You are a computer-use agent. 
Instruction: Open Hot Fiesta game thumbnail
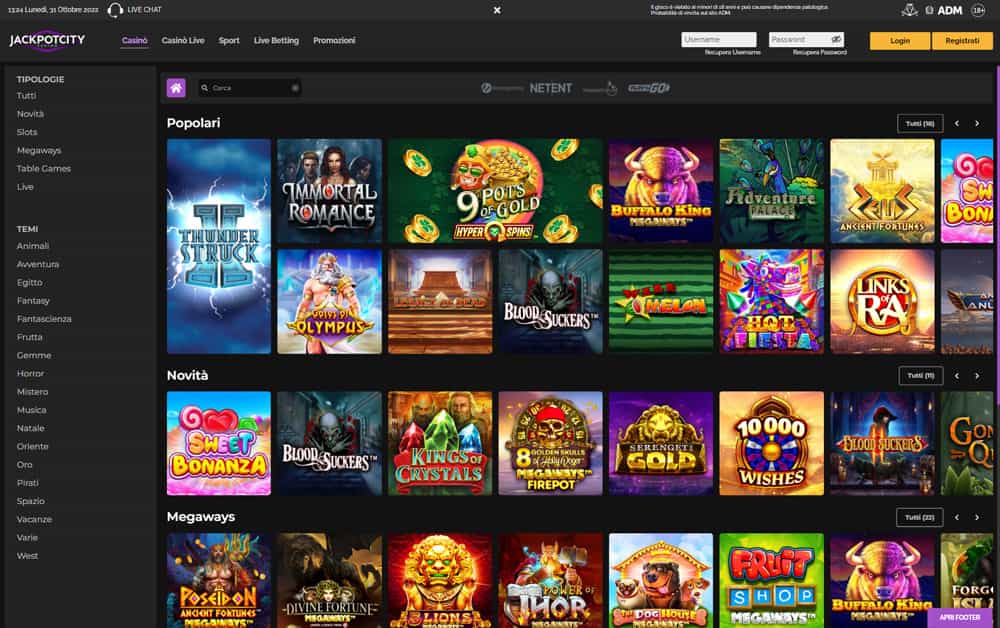(772, 301)
